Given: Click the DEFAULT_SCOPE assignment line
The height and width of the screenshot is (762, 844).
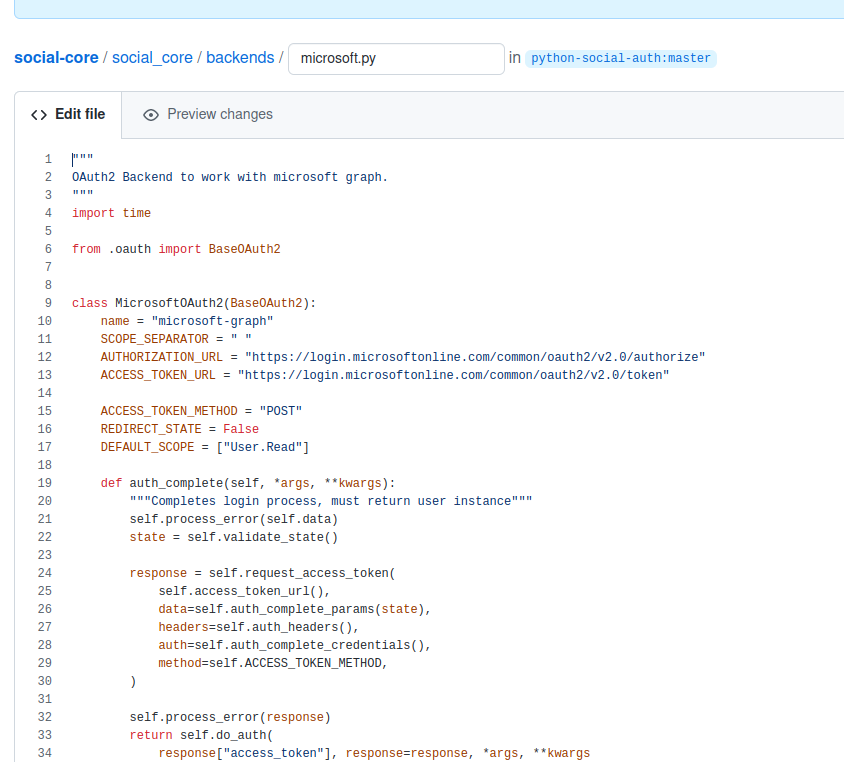Looking at the screenshot, I should [x=204, y=446].
